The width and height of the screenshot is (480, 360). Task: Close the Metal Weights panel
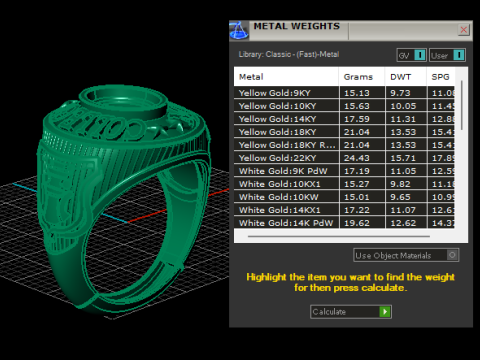[x=463, y=30]
